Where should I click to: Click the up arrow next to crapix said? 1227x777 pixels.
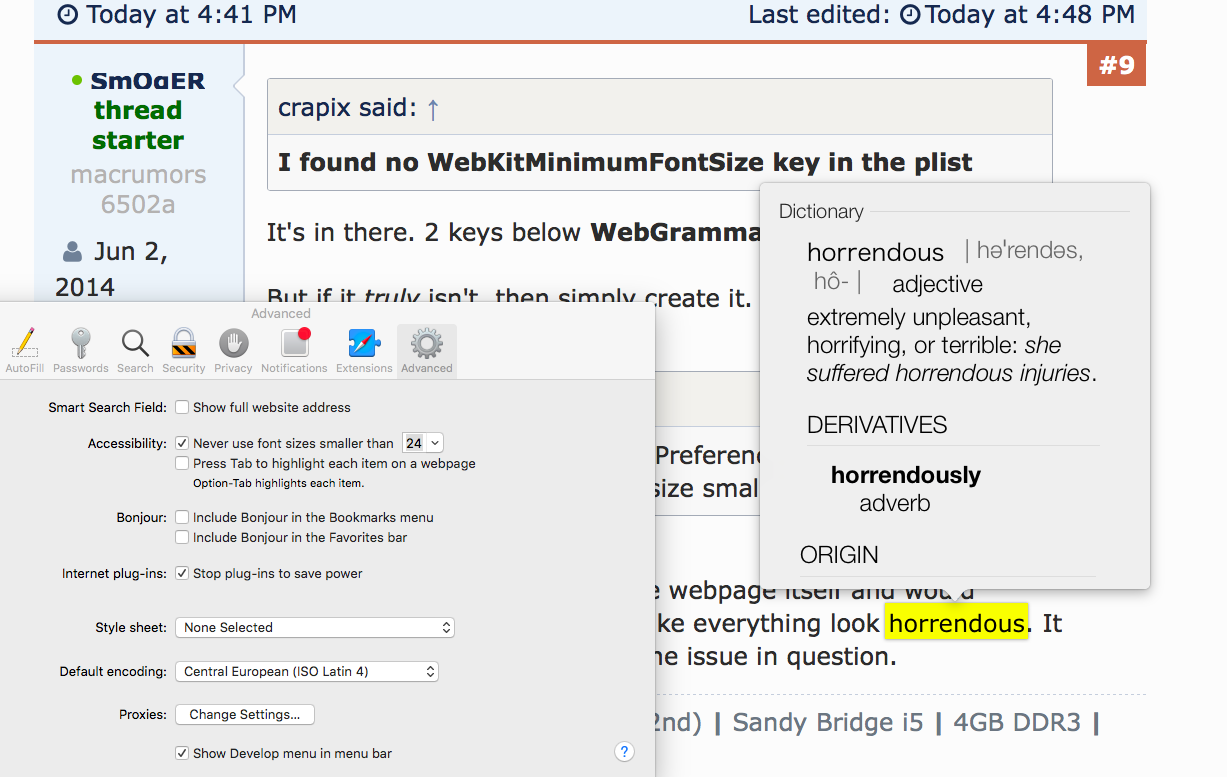click(433, 108)
